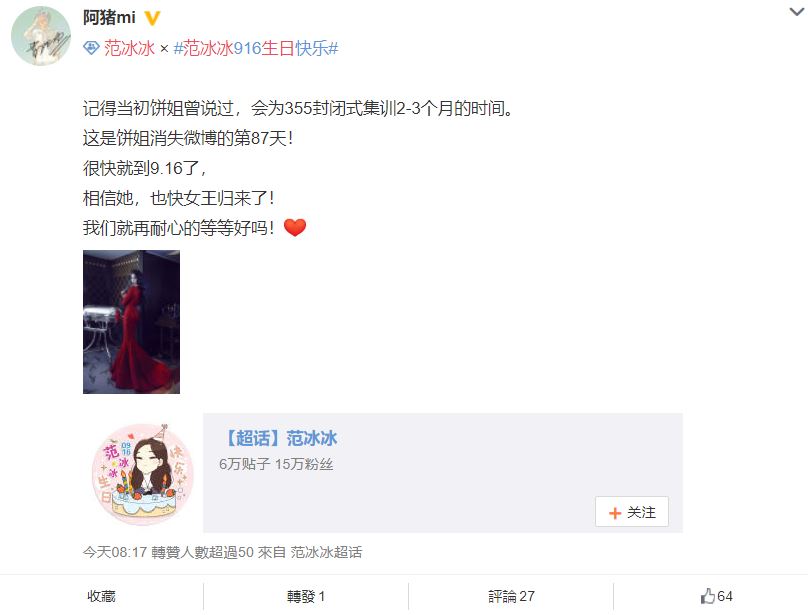Screen dimensions: 808x615
Task: Click the red heart emoji
Action: tap(295, 227)
